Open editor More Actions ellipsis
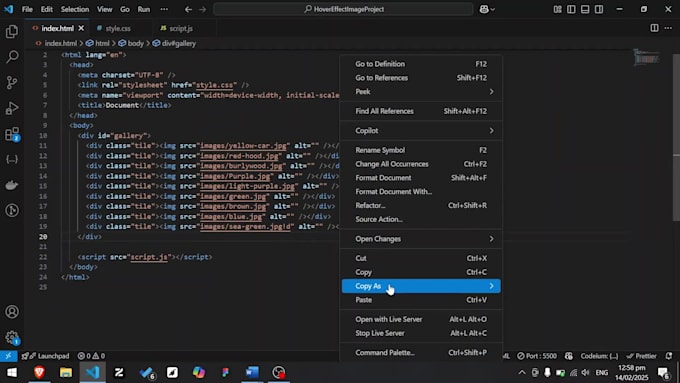680x383 pixels. (x=668, y=28)
